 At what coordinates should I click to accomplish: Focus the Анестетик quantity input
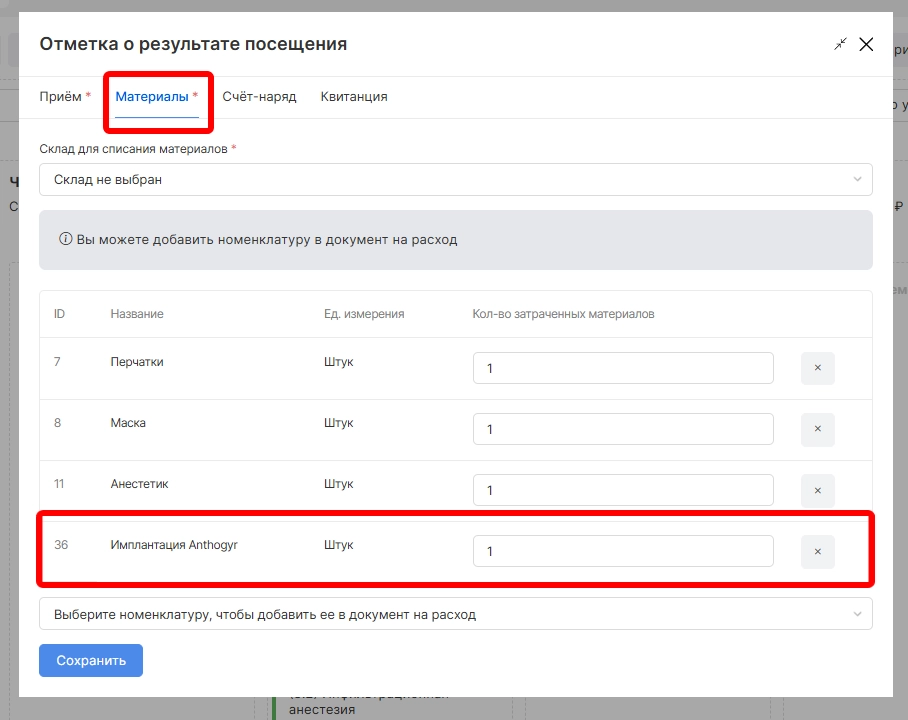click(x=622, y=490)
